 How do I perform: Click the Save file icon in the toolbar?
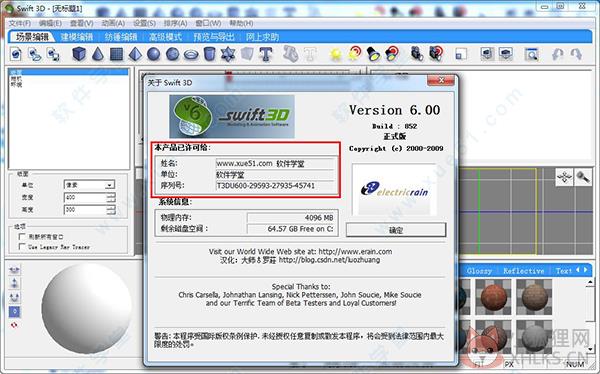[x=53, y=54]
